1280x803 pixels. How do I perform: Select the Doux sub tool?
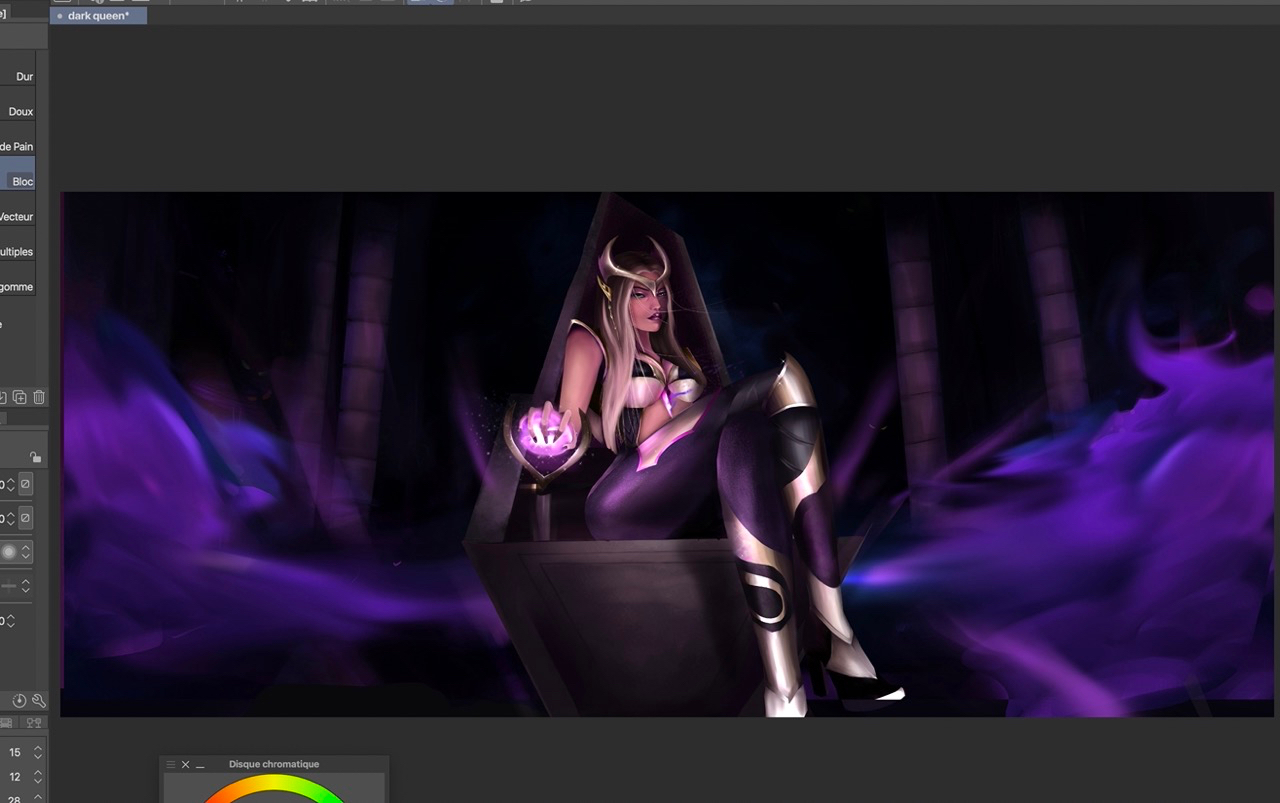[x=20, y=112]
